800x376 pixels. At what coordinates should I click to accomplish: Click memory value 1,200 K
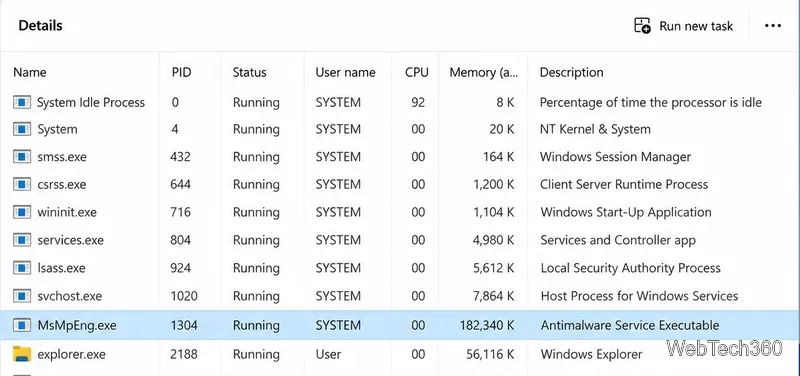pos(494,184)
